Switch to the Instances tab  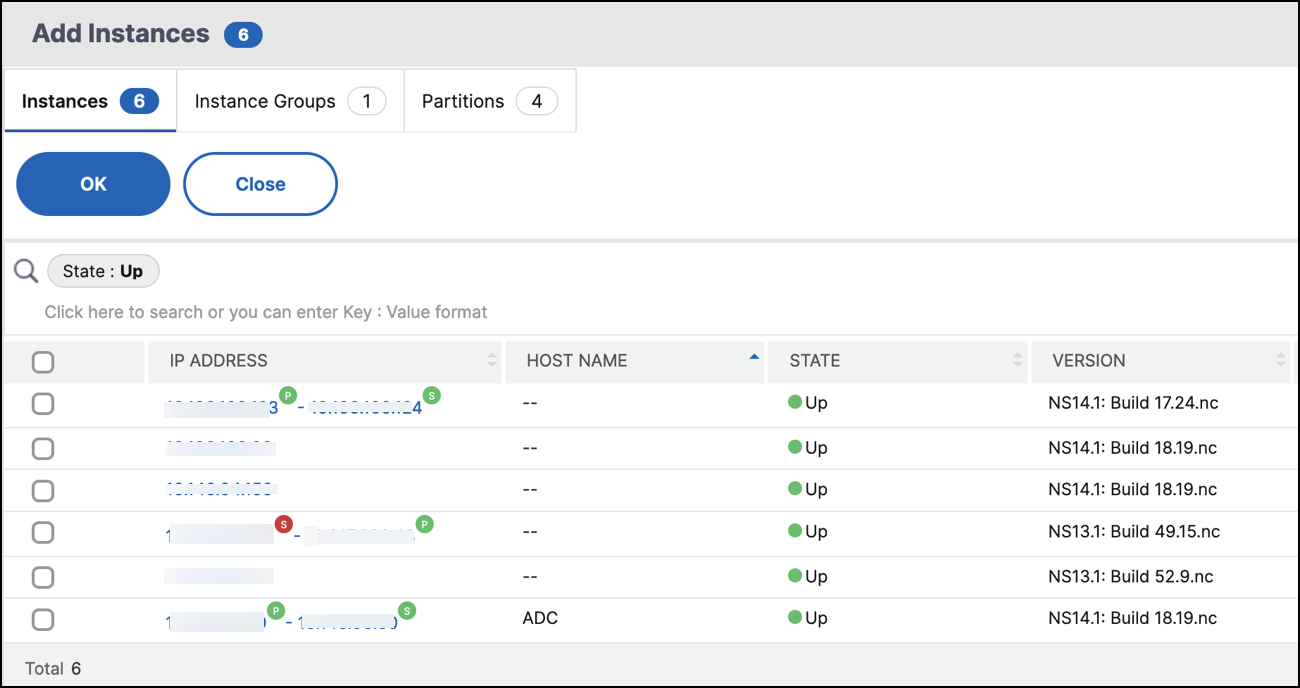point(90,101)
